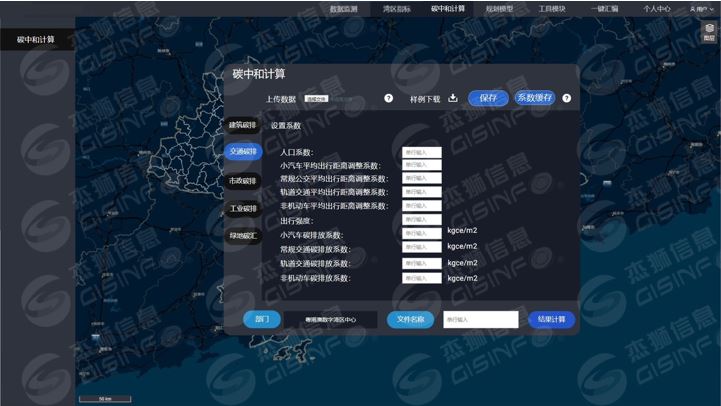
Task: Focus the 轨道交通碳排放系数 input field
Action: click(422, 263)
